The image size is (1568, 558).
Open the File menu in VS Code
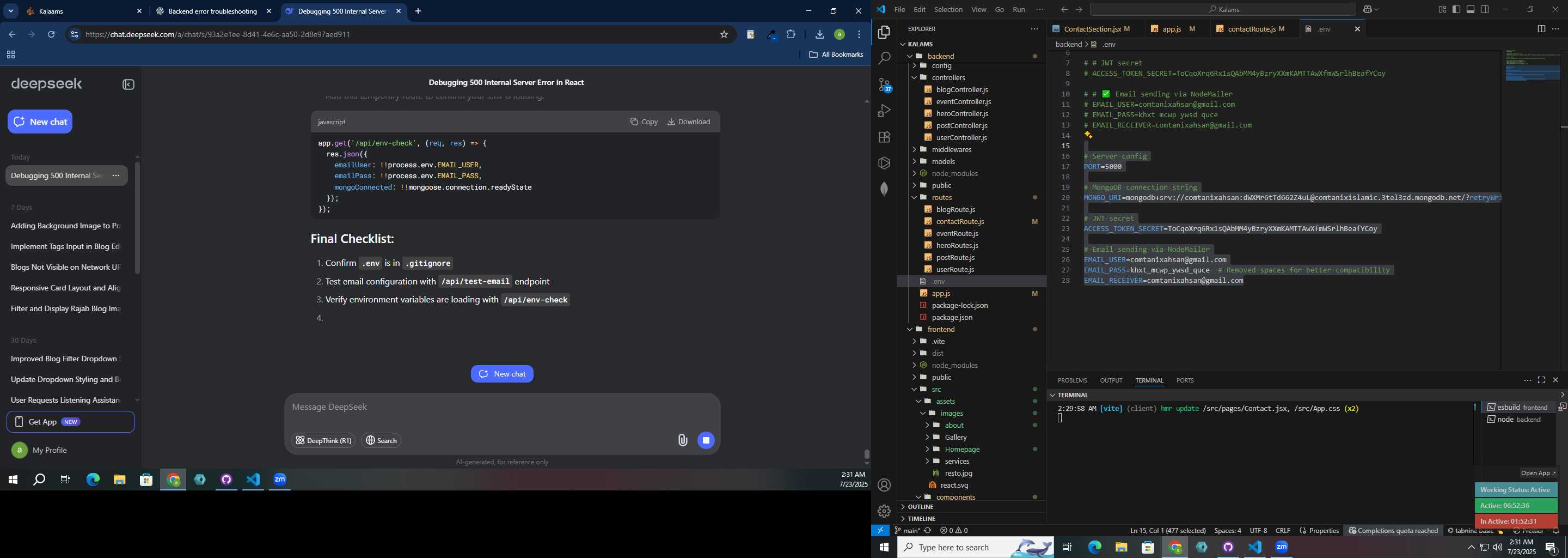(899, 9)
